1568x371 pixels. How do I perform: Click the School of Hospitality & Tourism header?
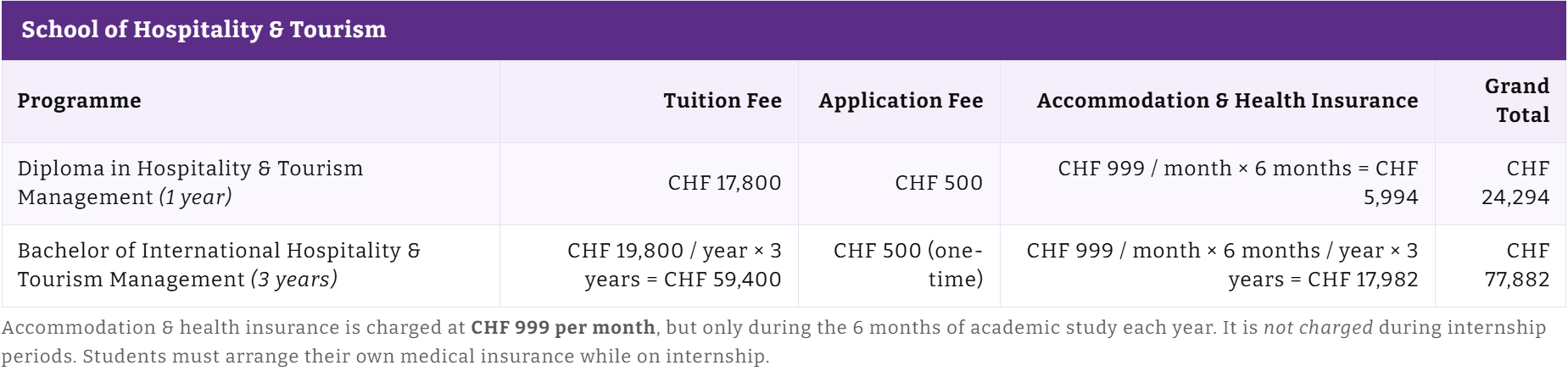[204, 30]
